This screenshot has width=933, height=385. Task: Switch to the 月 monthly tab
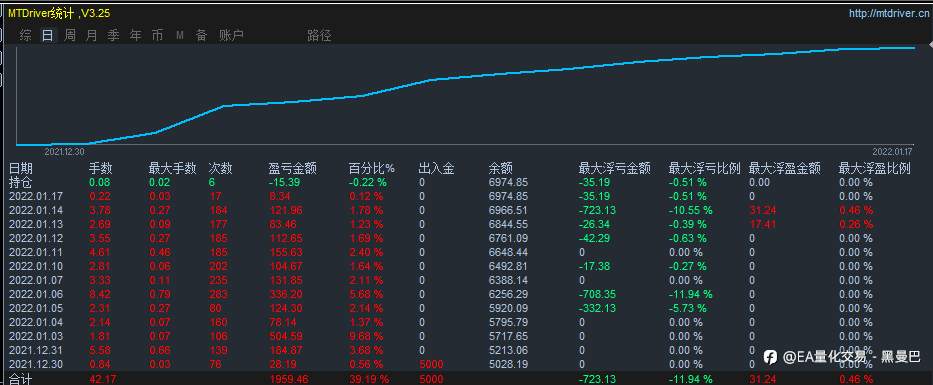click(x=91, y=35)
